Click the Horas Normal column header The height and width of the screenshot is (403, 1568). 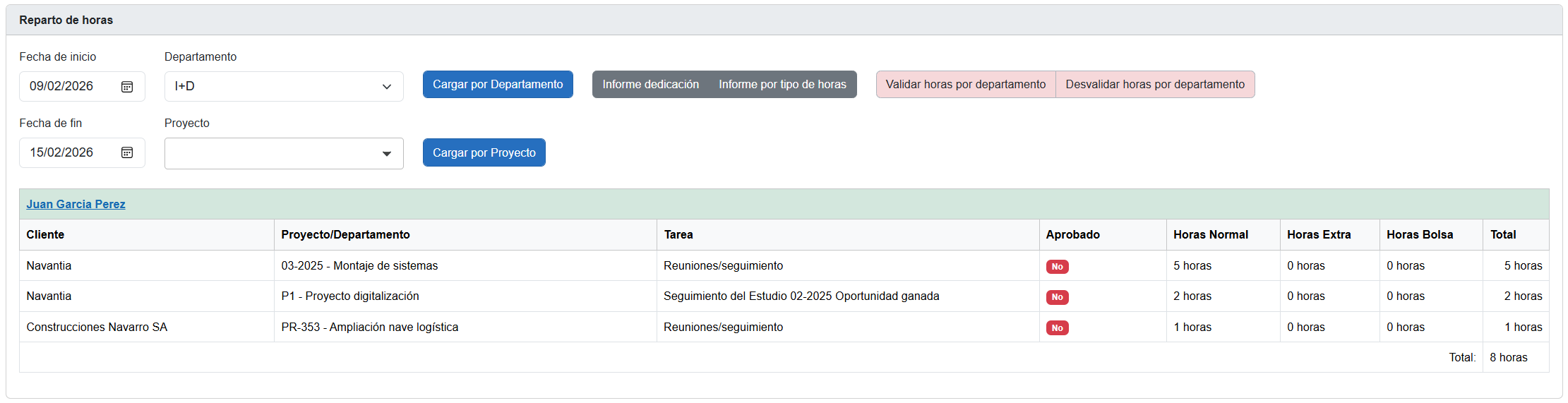point(1210,235)
